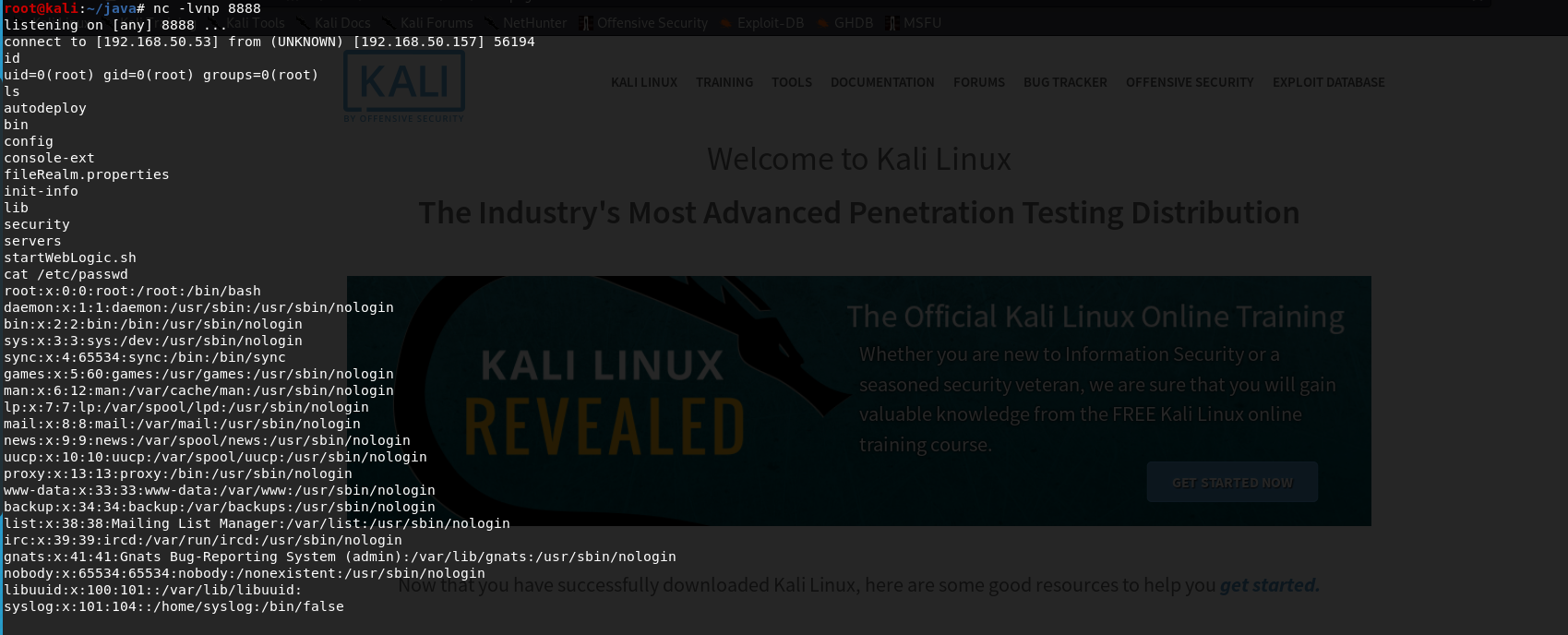Click 'nc -lvnp 8888' command text
Screen dimensions: 1568x635
click(x=207, y=8)
